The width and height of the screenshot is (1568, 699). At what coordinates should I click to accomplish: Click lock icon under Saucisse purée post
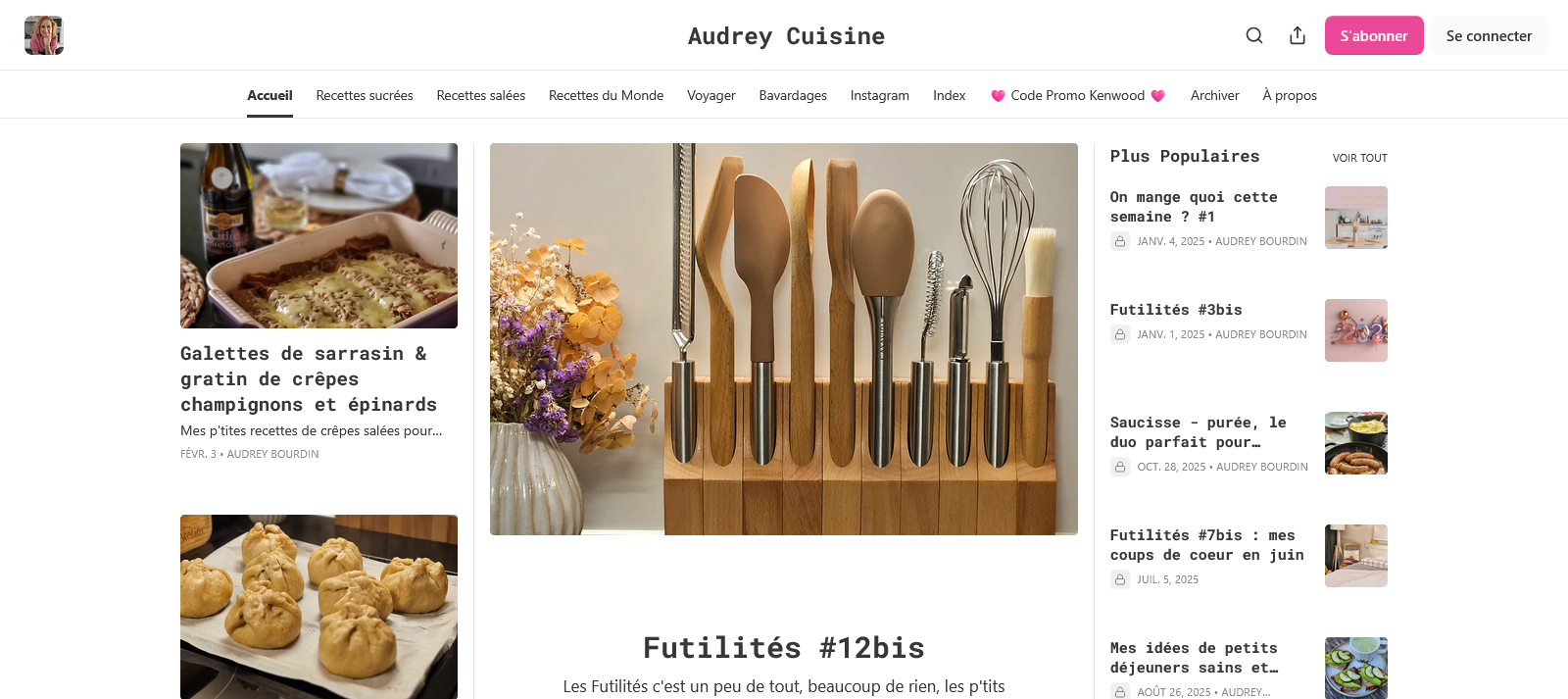point(1120,467)
